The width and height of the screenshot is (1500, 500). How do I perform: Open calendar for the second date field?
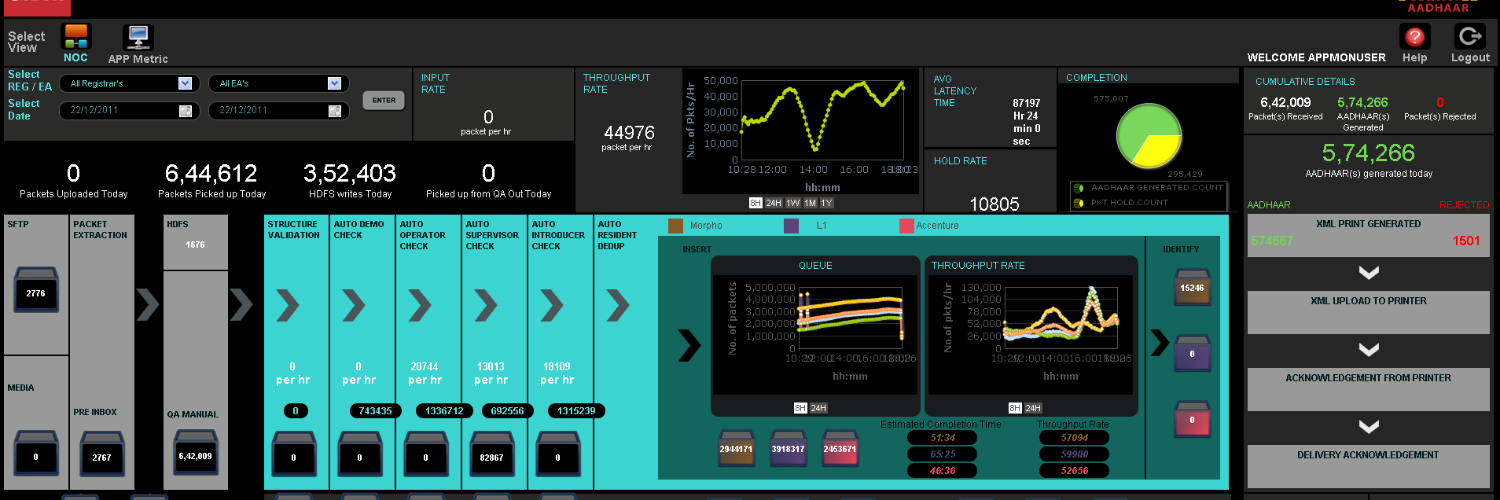tap(337, 110)
